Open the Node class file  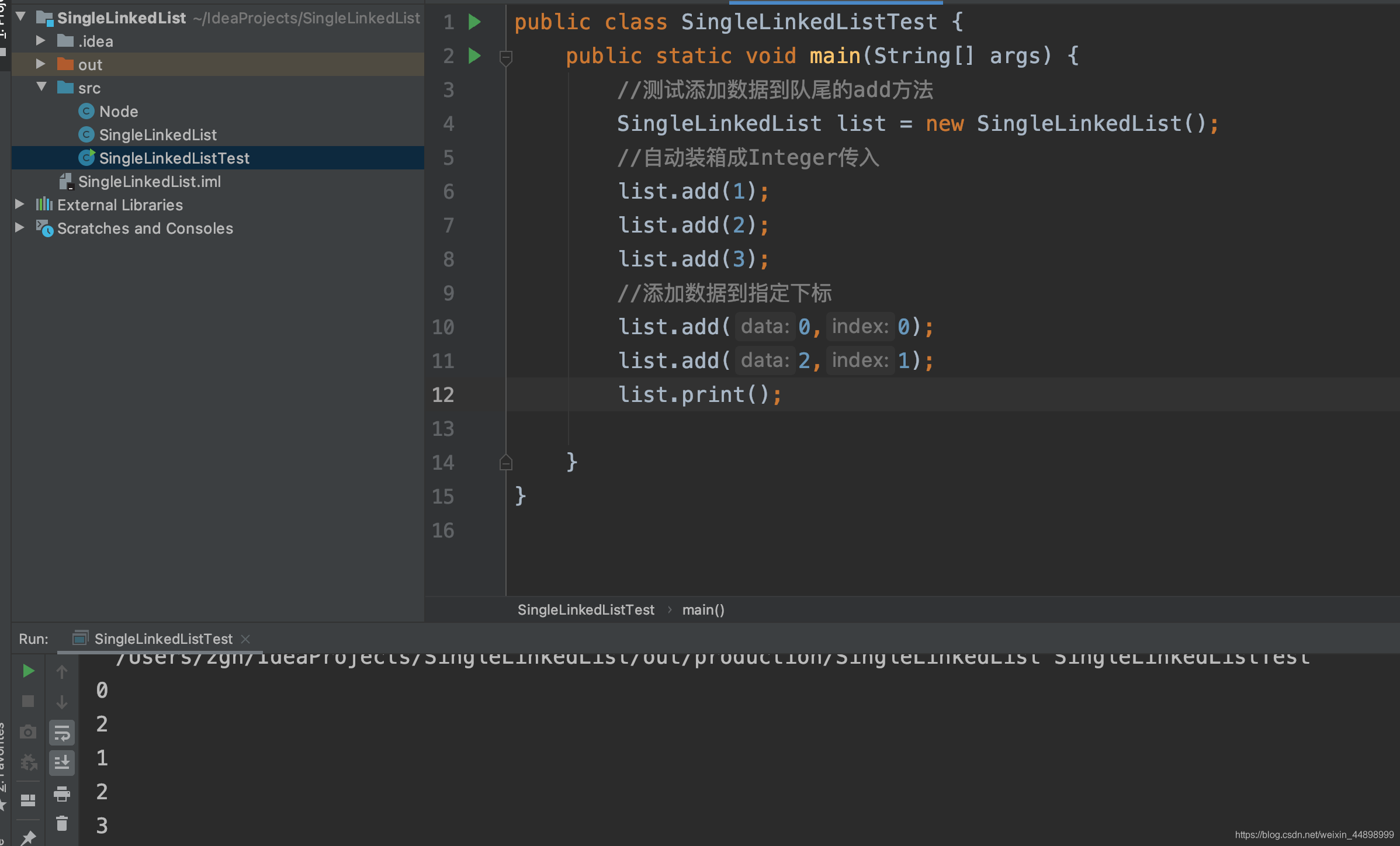point(119,111)
